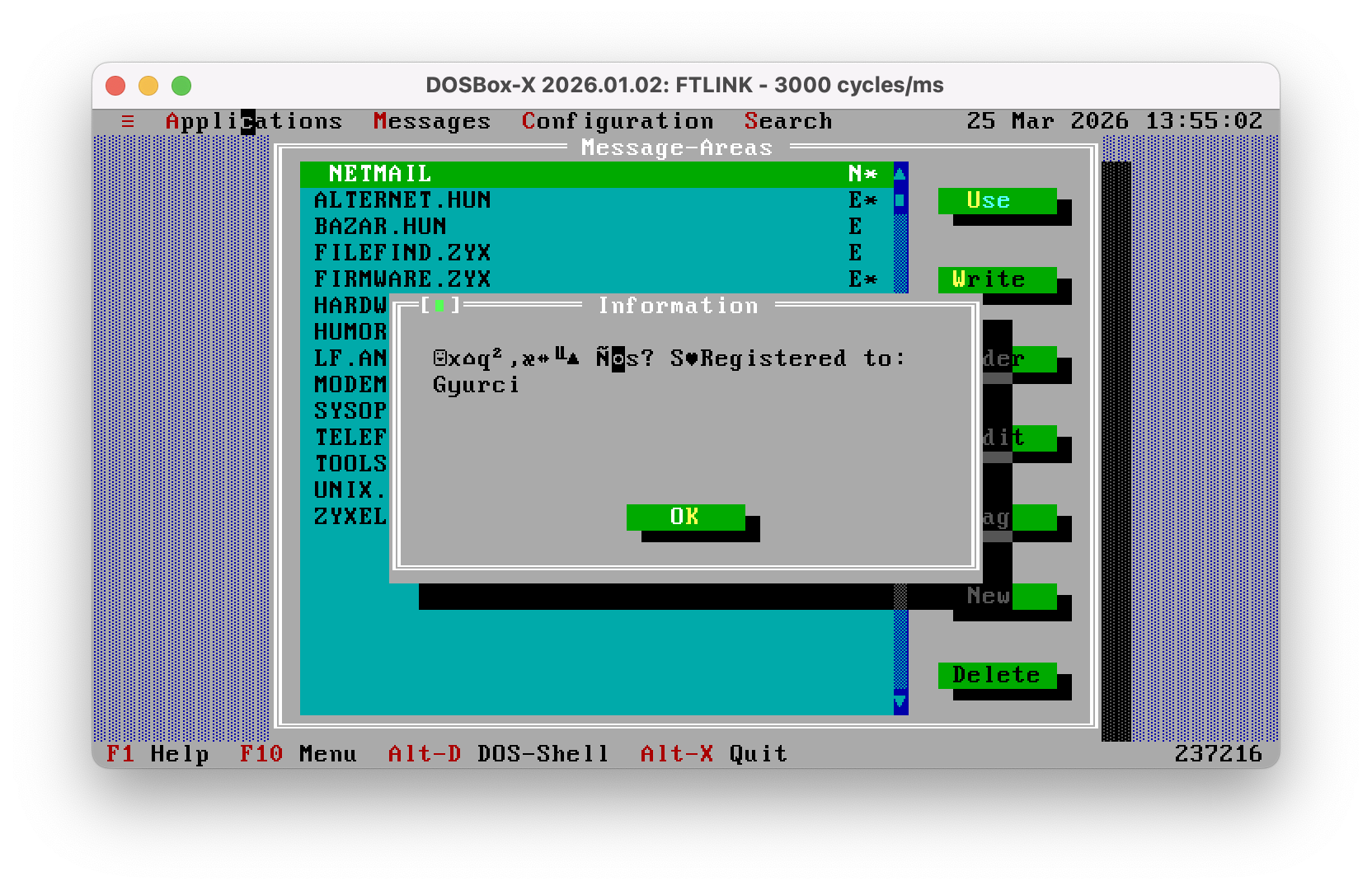Screen dimensions: 1372x890
Task: Click the scrollbar up arrow
Action: (x=900, y=174)
